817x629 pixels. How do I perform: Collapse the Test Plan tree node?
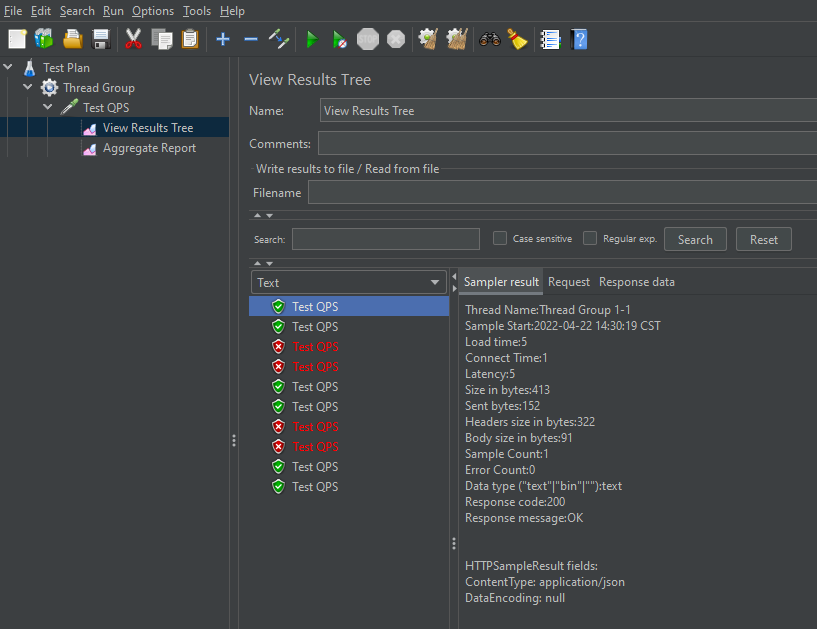tap(8, 67)
